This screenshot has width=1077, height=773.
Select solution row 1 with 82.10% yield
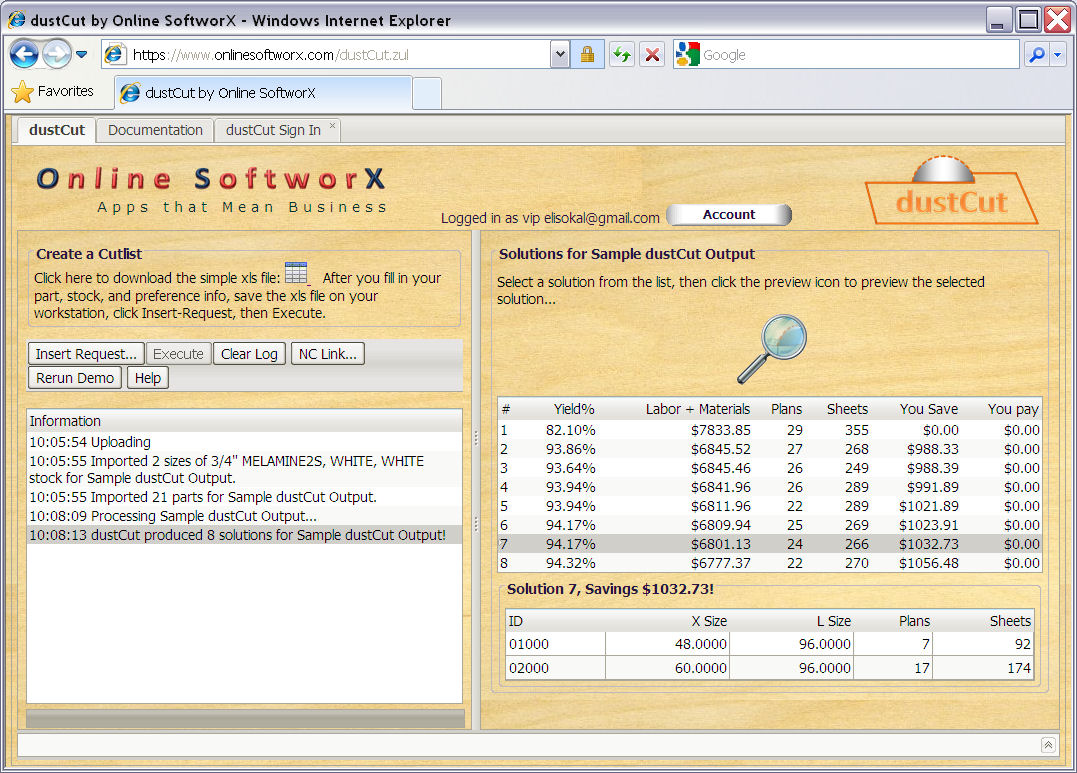pos(770,430)
